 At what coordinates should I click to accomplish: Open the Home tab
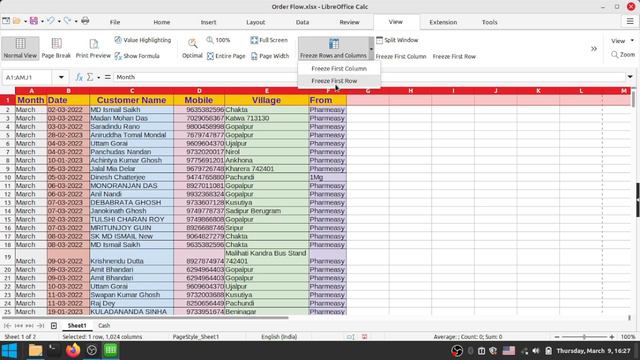click(162, 22)
